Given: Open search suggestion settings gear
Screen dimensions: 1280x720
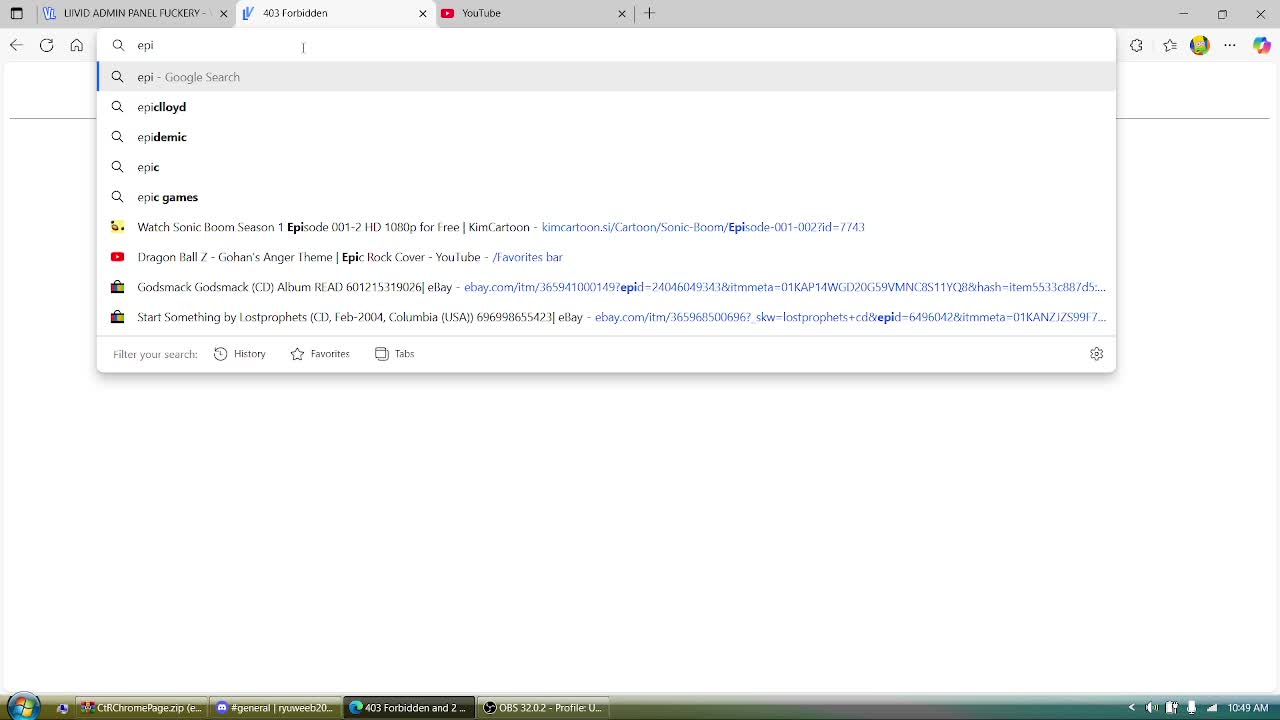Looking at the screenshot, I should pyautogui.click(x=1096, y=353).
